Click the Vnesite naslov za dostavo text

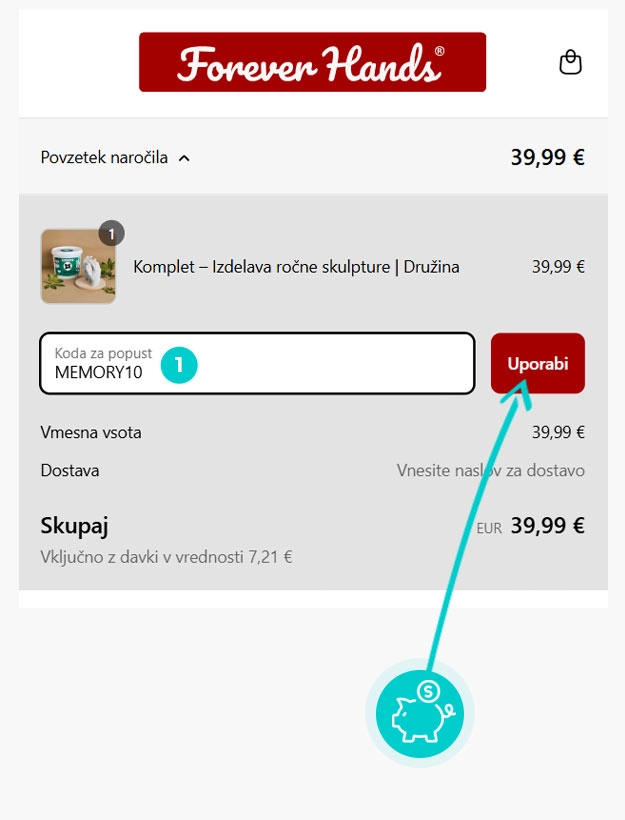490,470
